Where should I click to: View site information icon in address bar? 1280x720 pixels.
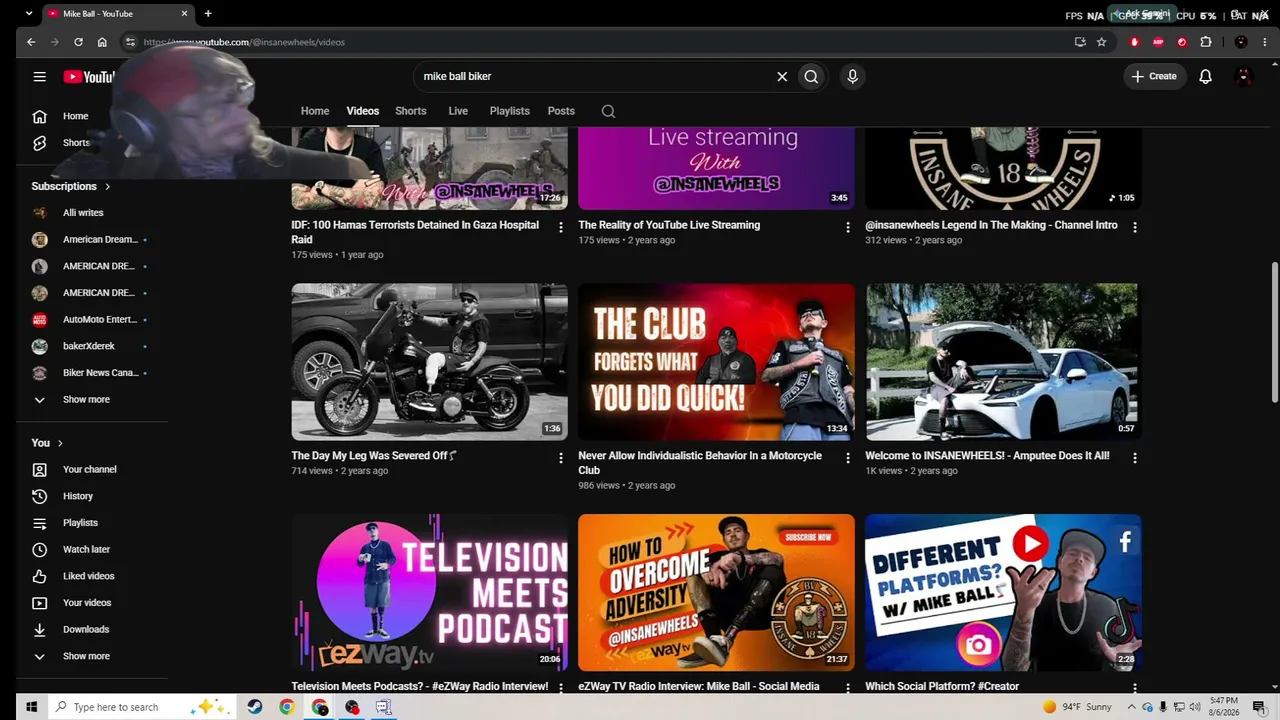tap(130, 42)
